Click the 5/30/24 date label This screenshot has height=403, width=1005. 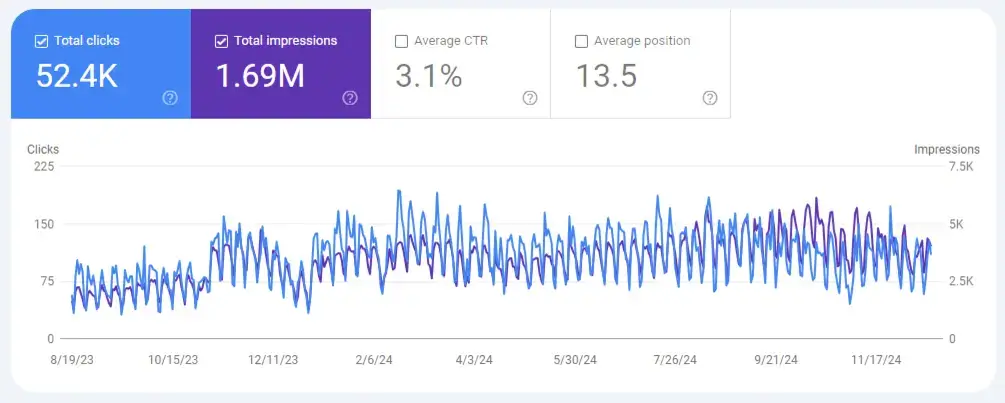575,360
